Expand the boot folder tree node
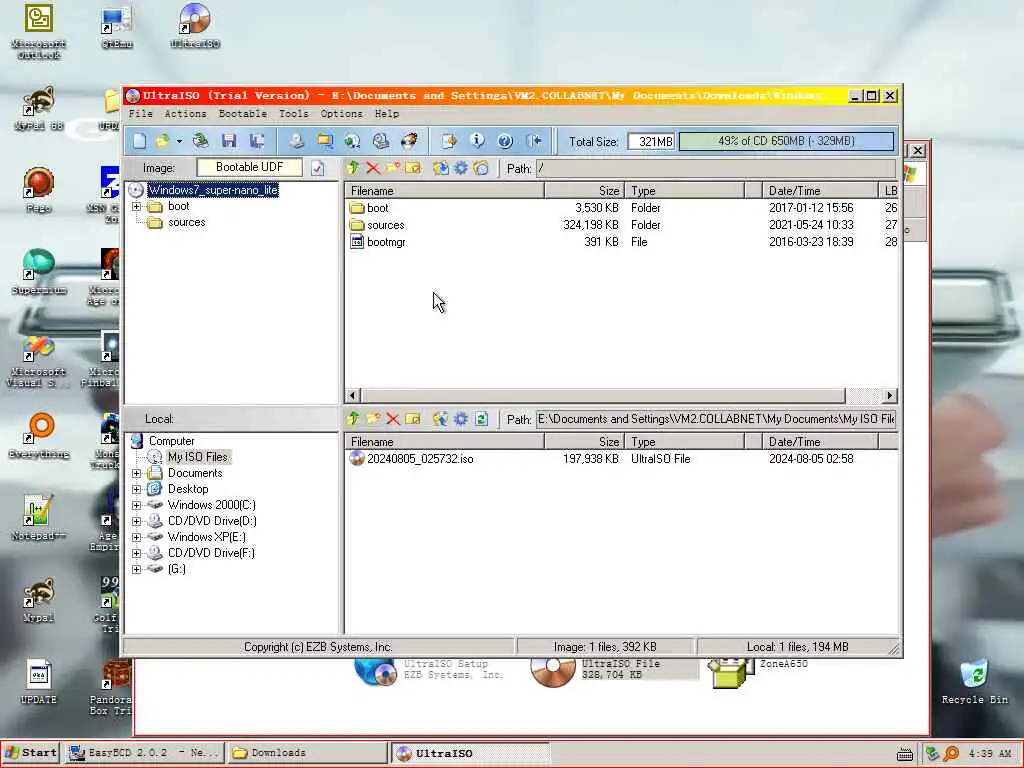The height and width of the screenshot is (768, 1024). (x=136, y=206)
